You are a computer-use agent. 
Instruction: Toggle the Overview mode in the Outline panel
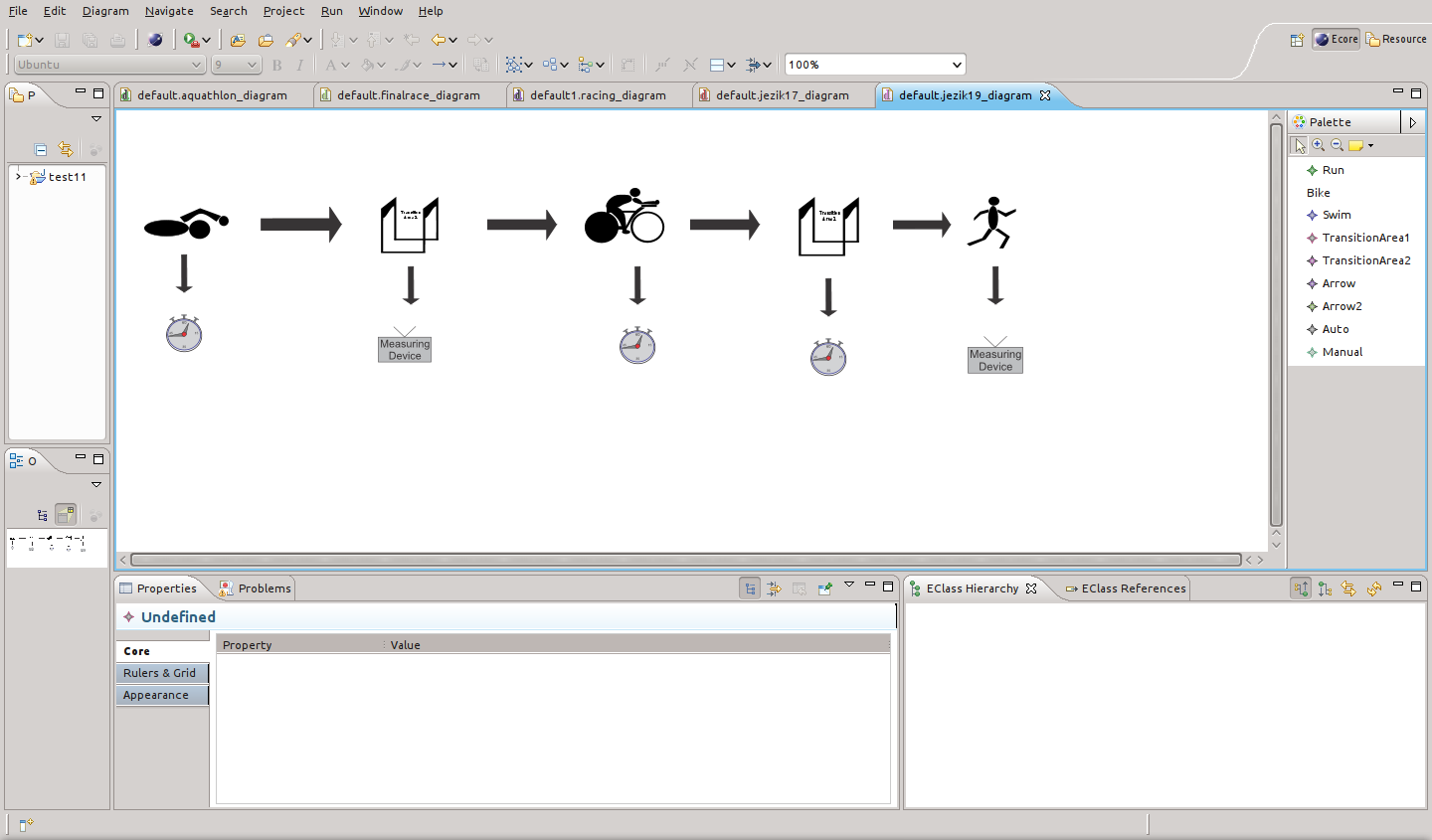click(66, 514)
